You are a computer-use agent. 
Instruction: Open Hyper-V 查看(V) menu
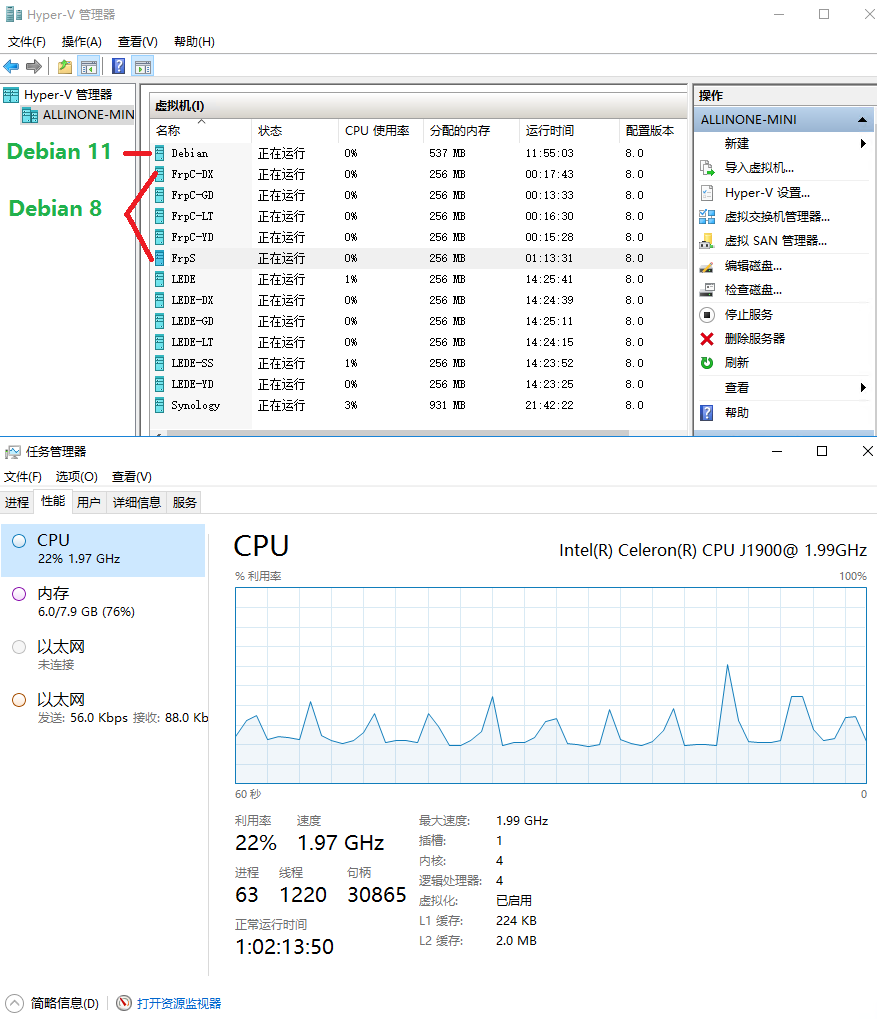(x=138, y=42)
